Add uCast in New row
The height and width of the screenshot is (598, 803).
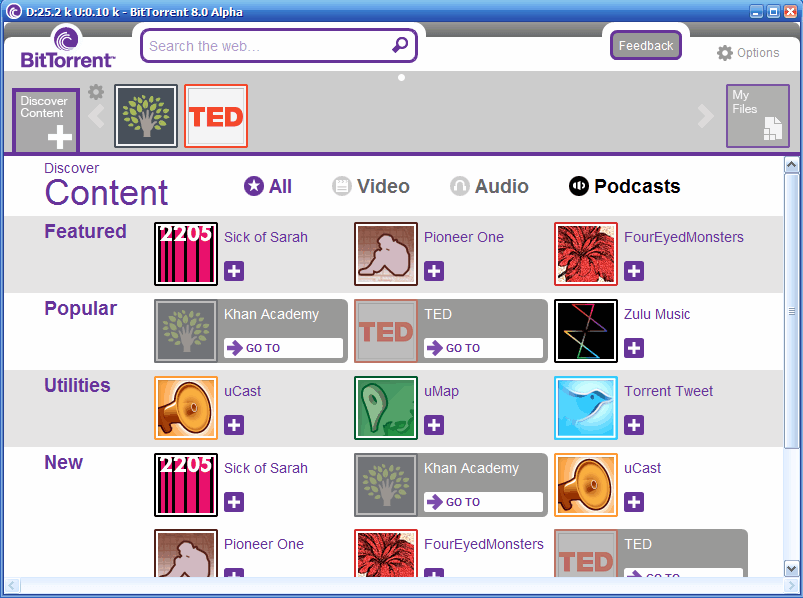(634, 502)
